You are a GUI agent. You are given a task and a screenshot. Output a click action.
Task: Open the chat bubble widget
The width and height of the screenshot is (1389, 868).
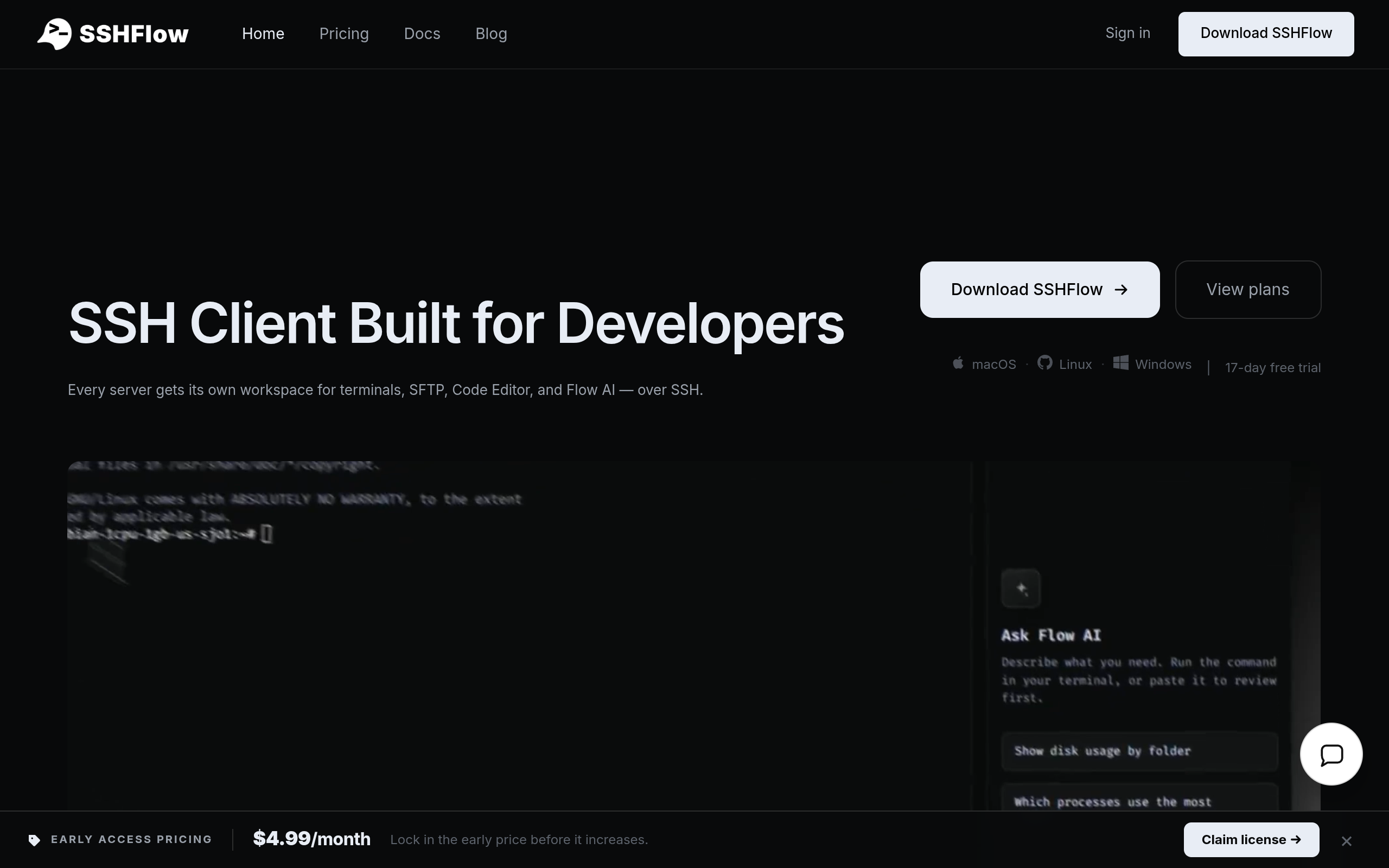point(1331,754)
